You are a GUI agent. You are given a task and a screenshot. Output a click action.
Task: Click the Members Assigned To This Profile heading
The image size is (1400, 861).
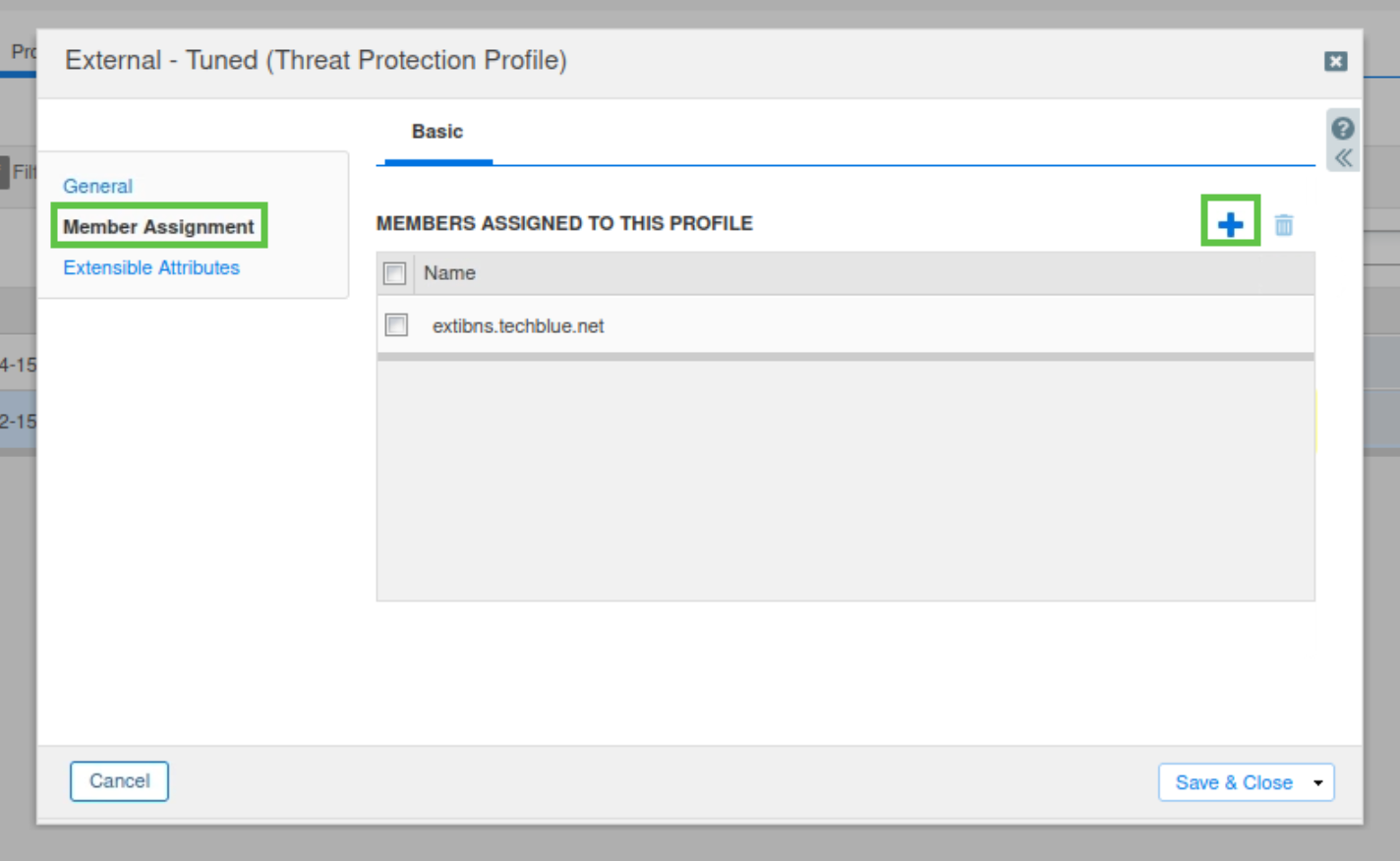click(x=564, y=223)
